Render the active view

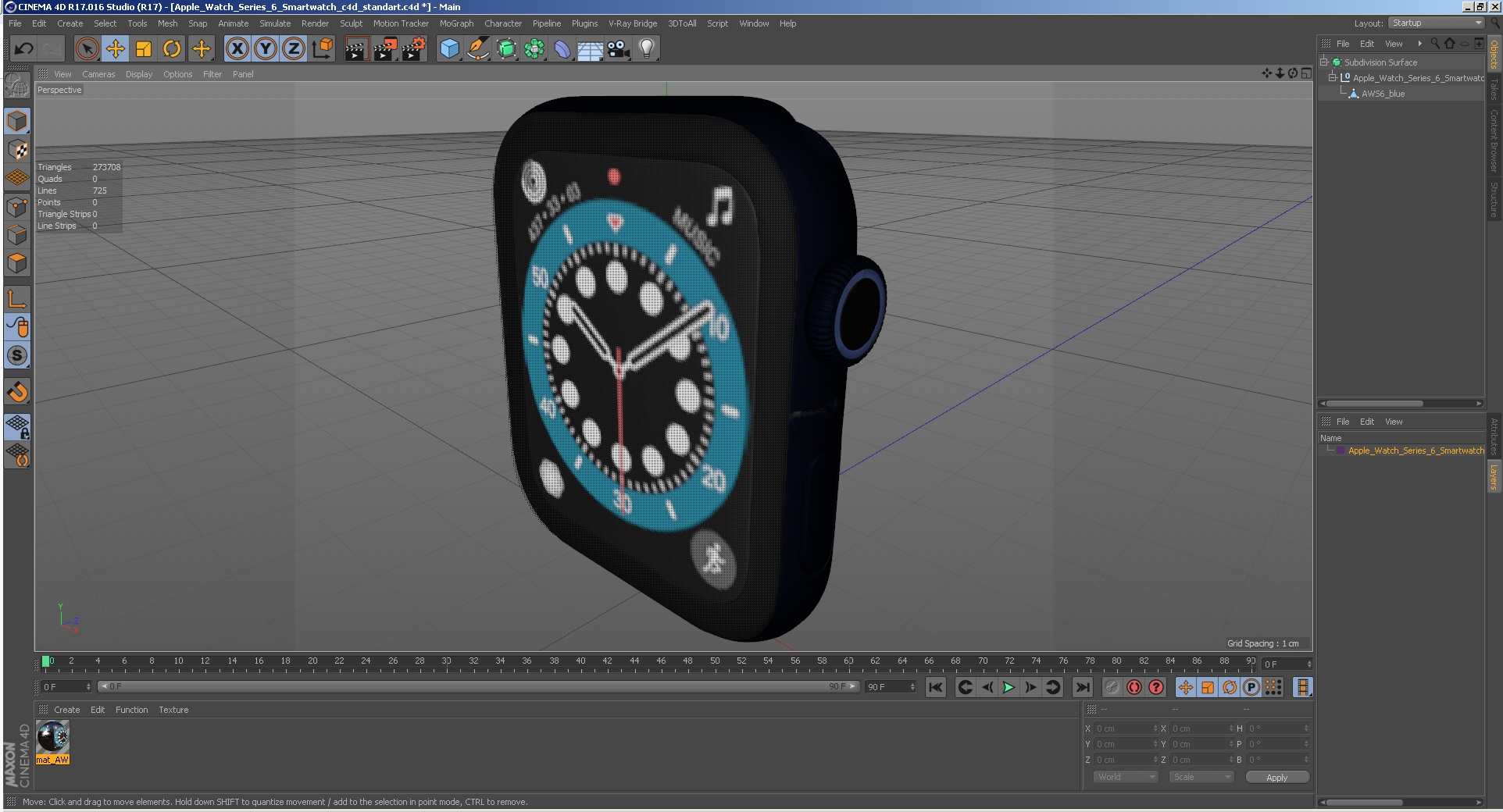(356, 48)
